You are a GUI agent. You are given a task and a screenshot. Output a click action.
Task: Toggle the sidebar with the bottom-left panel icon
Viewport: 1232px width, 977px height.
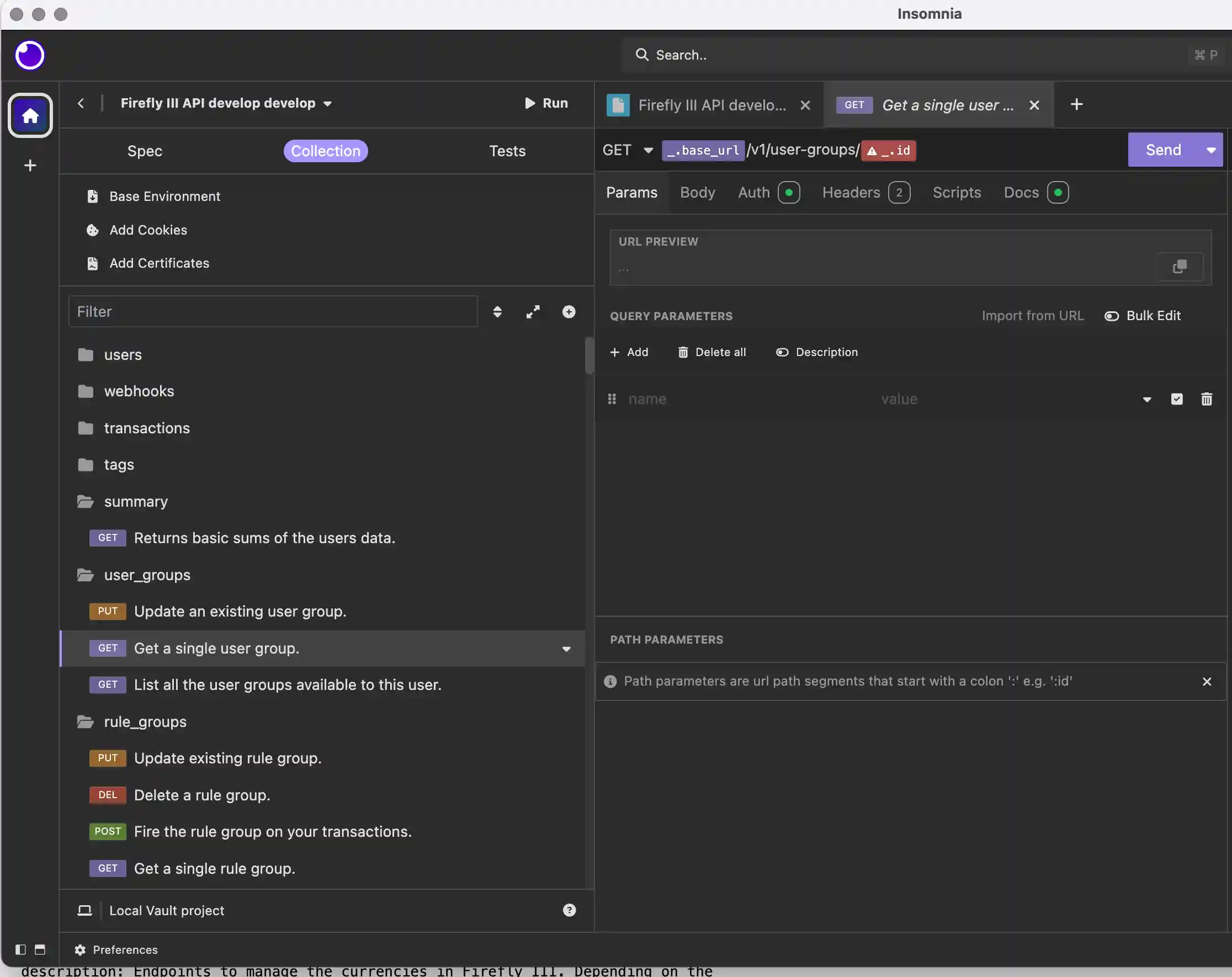pyautogui.click(x=20, y=950)
